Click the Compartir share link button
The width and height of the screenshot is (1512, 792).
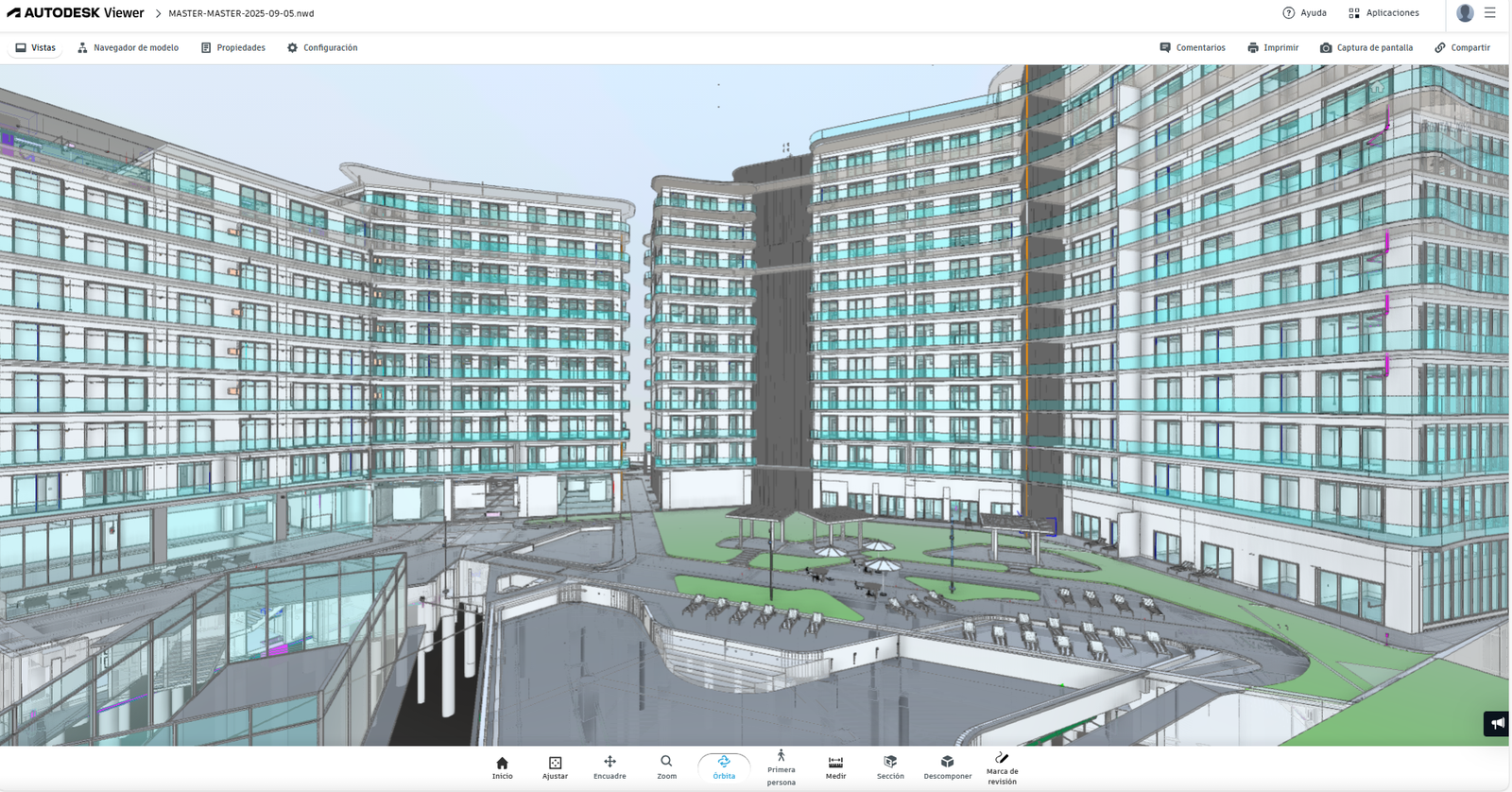tap(1462, 47)
